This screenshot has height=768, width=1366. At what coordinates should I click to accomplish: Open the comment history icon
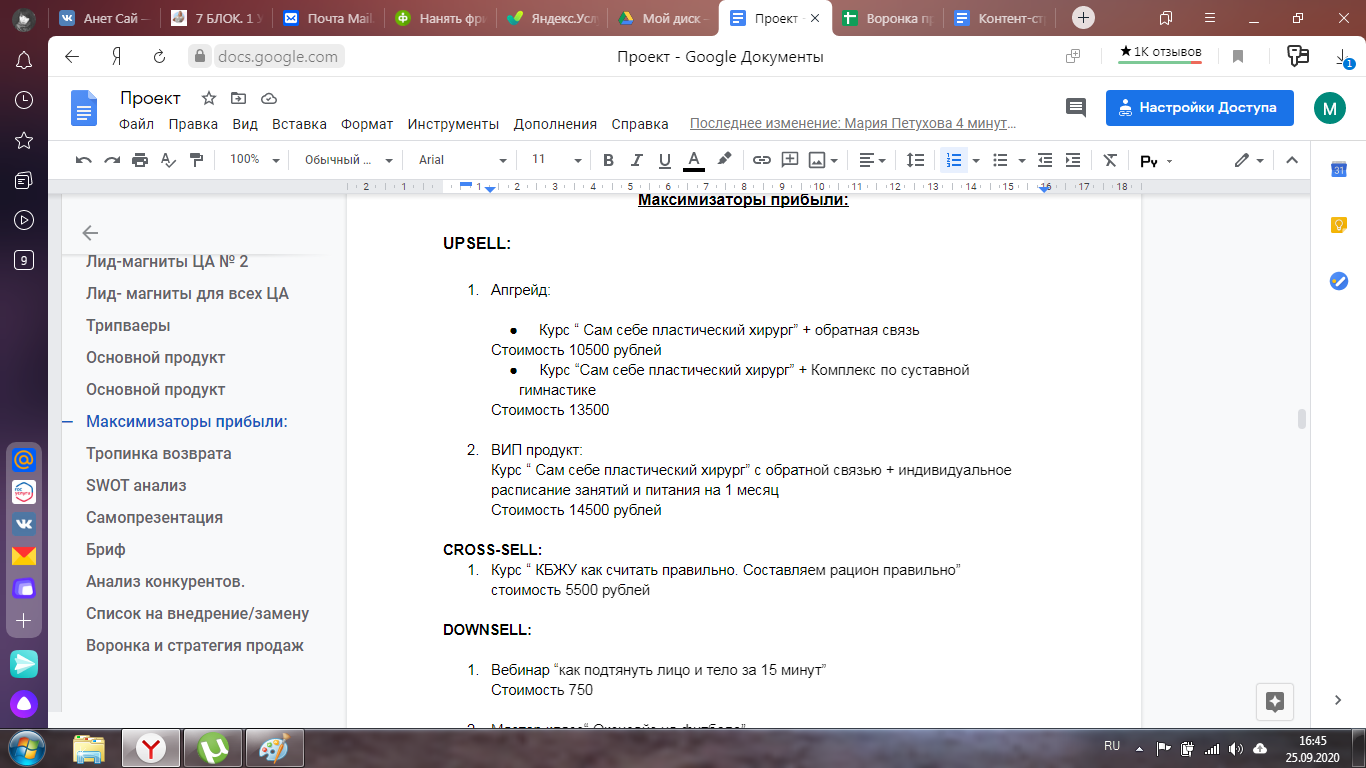(1076, 108)
